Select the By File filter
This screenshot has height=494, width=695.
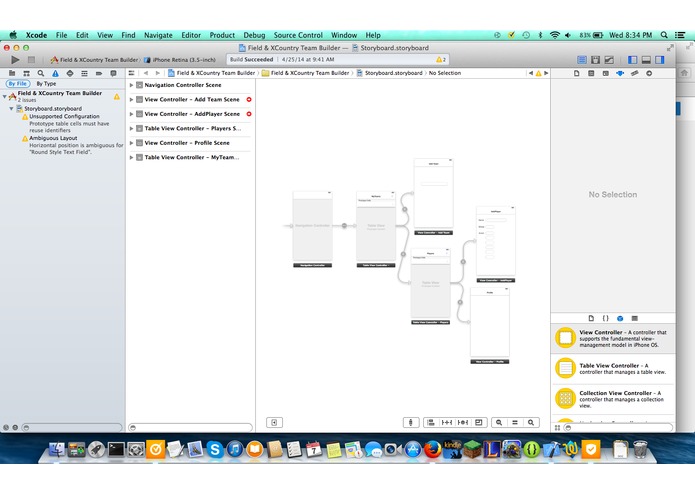18,84
